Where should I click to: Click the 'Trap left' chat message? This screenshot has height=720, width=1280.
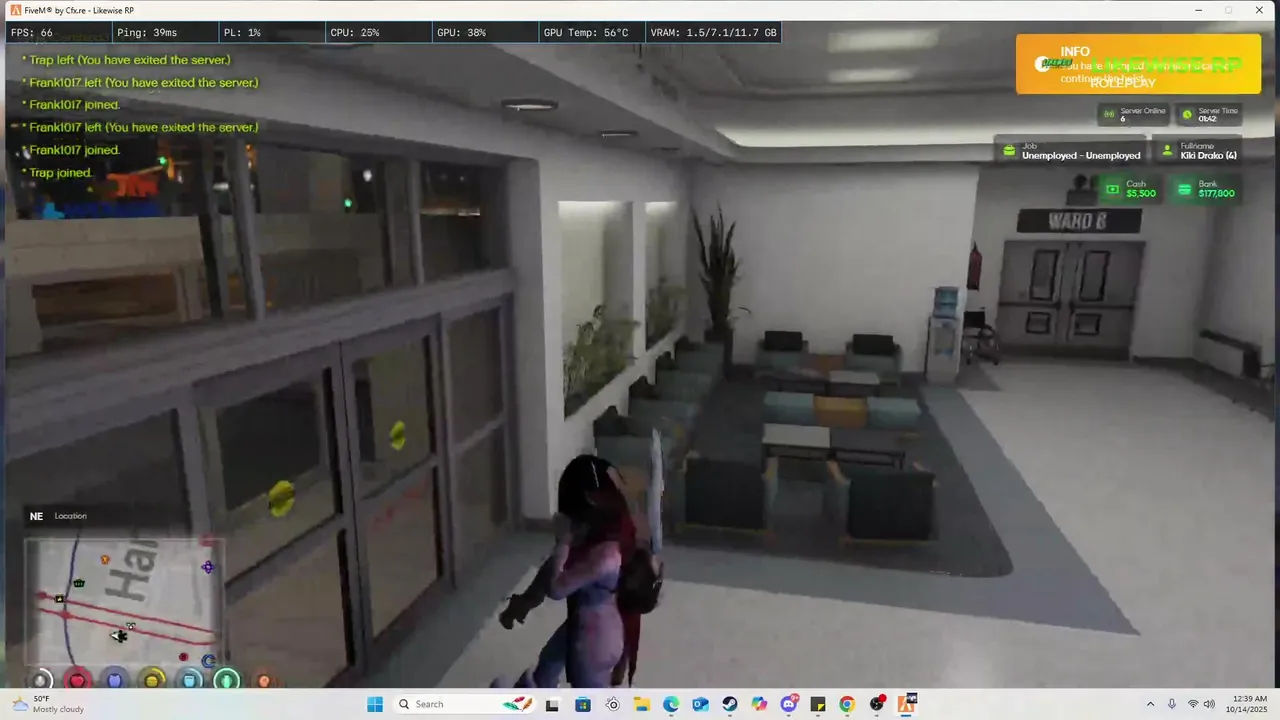tap(129, 60)
